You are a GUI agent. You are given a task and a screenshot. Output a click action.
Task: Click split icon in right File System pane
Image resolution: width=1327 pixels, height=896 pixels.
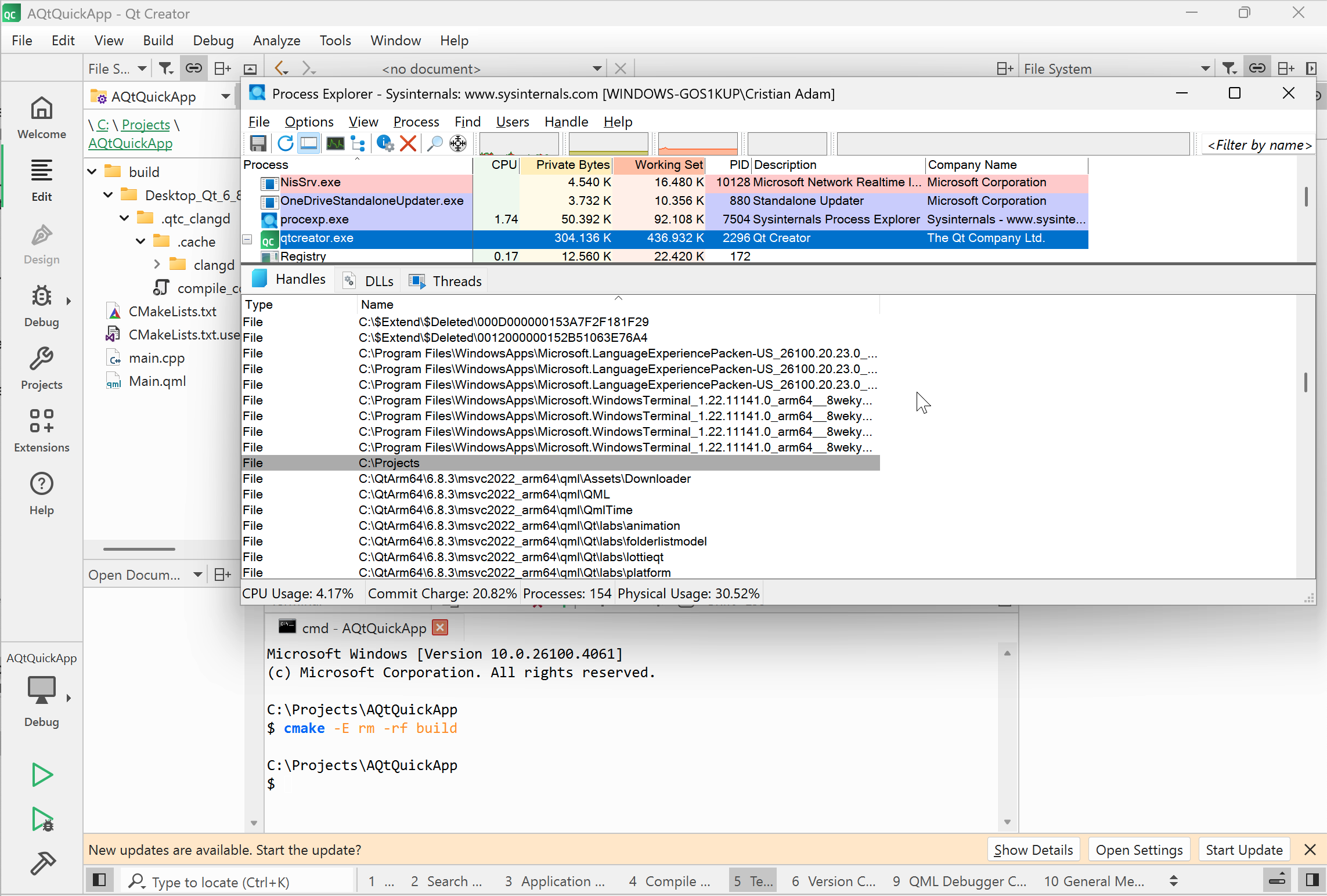1286,69
